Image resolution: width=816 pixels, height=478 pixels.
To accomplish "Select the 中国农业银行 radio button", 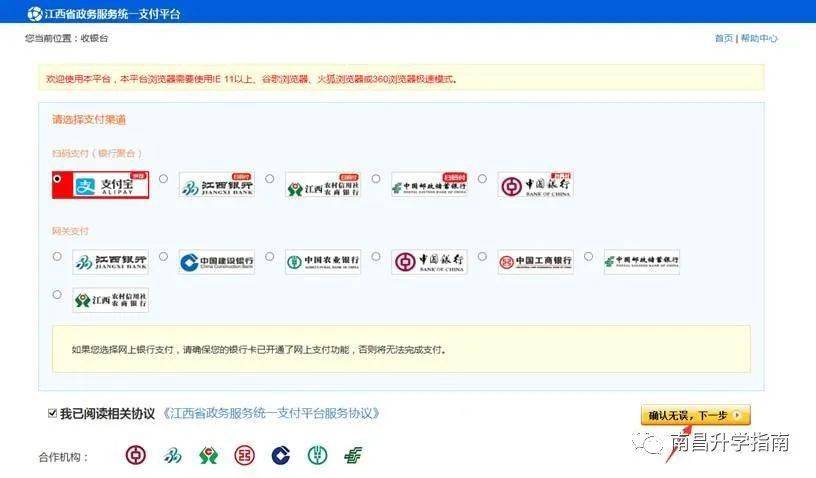I will click(270, 256).
